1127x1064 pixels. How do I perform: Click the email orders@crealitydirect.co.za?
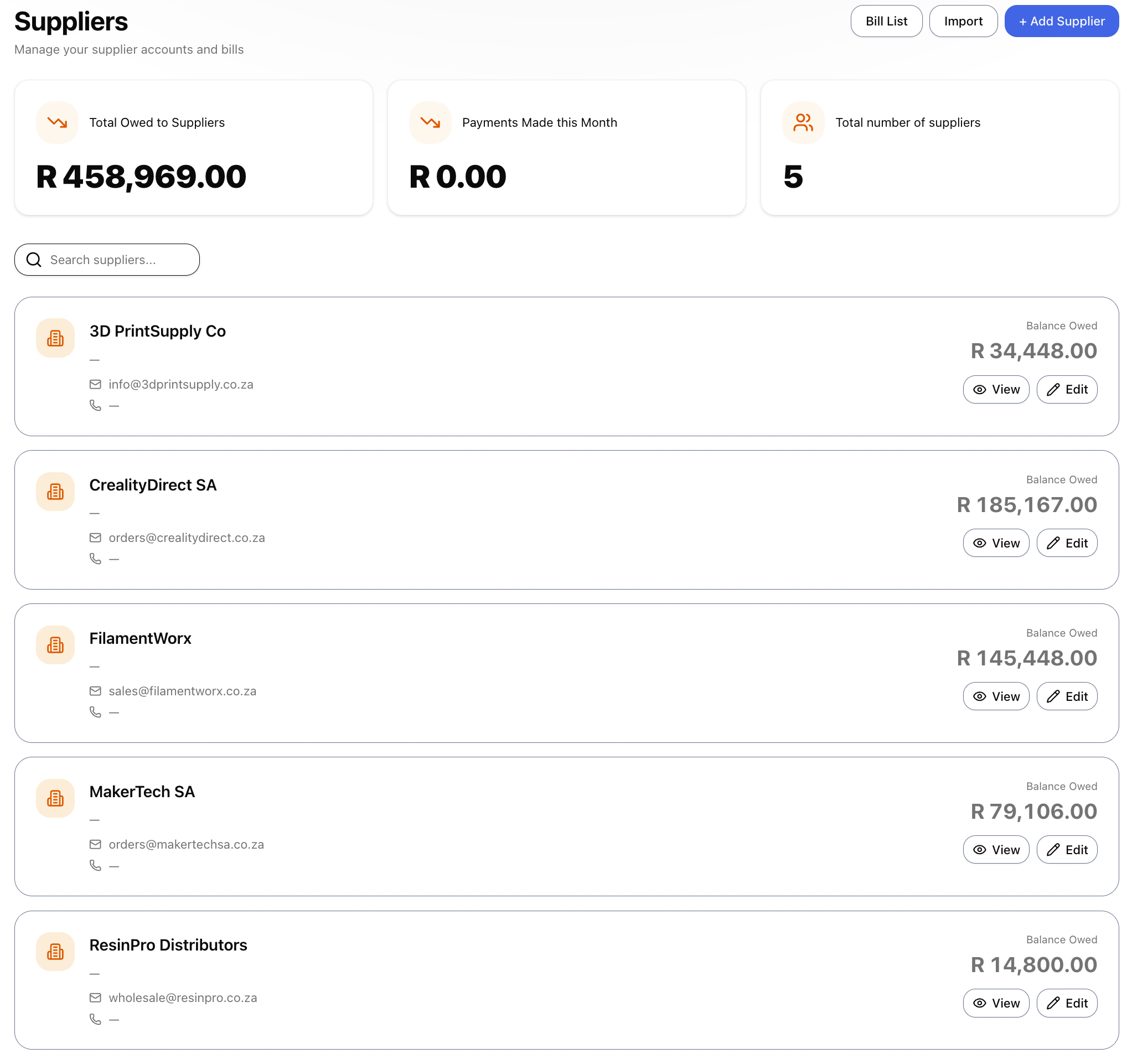click(187, 538)
